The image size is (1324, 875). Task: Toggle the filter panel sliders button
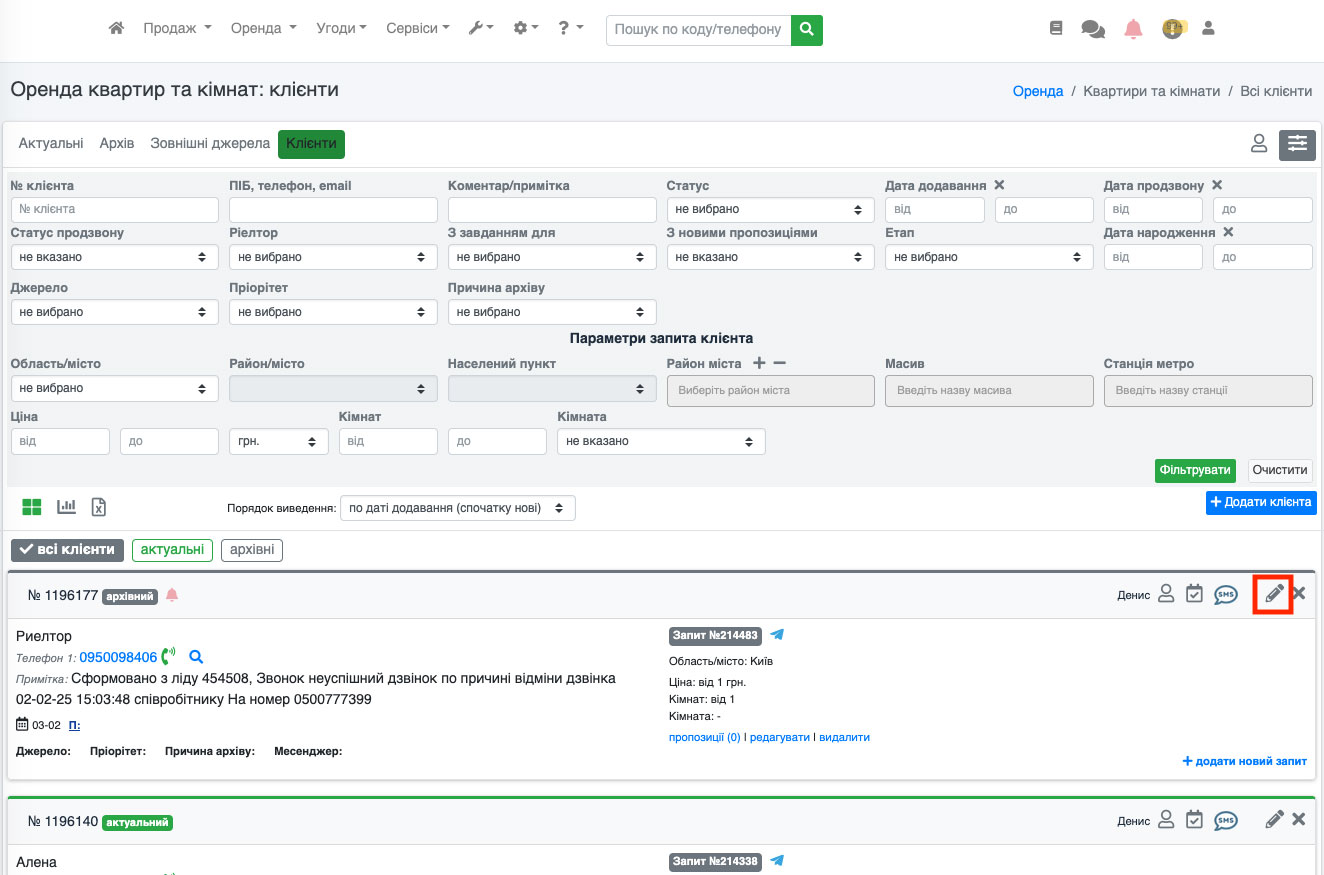(1297, 144)
